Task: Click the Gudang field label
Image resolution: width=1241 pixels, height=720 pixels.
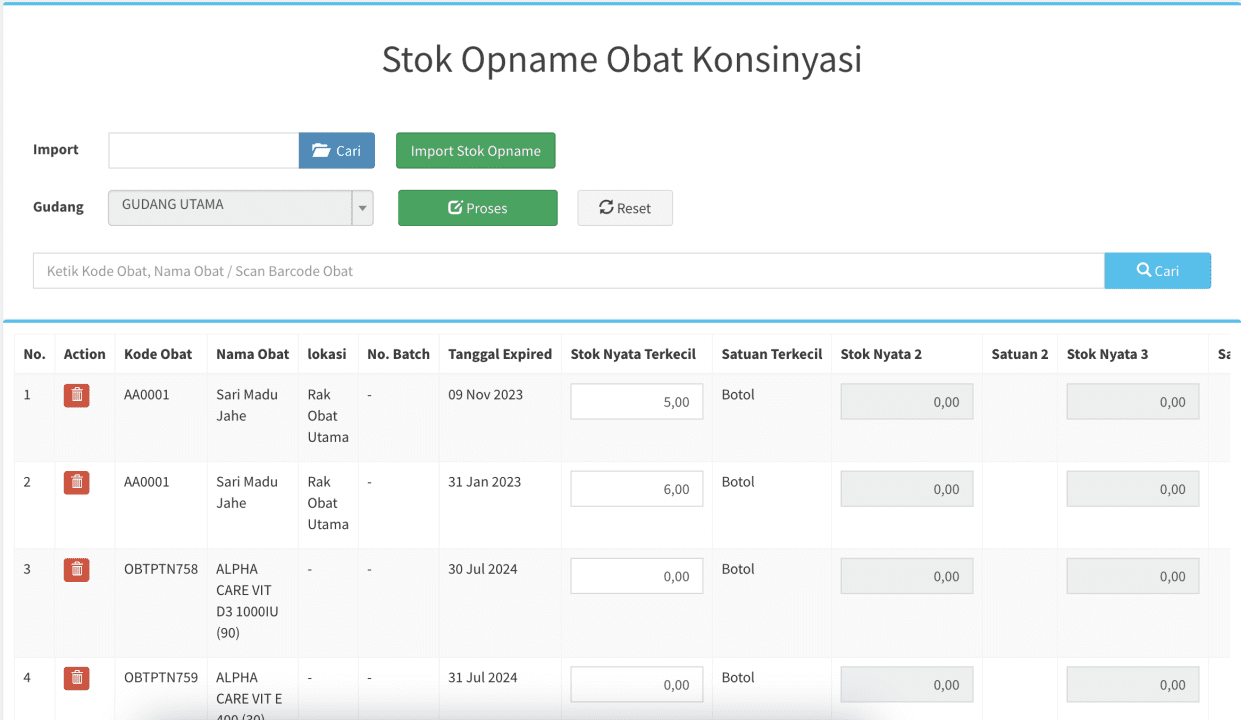Action: click(x=58, y=207)
